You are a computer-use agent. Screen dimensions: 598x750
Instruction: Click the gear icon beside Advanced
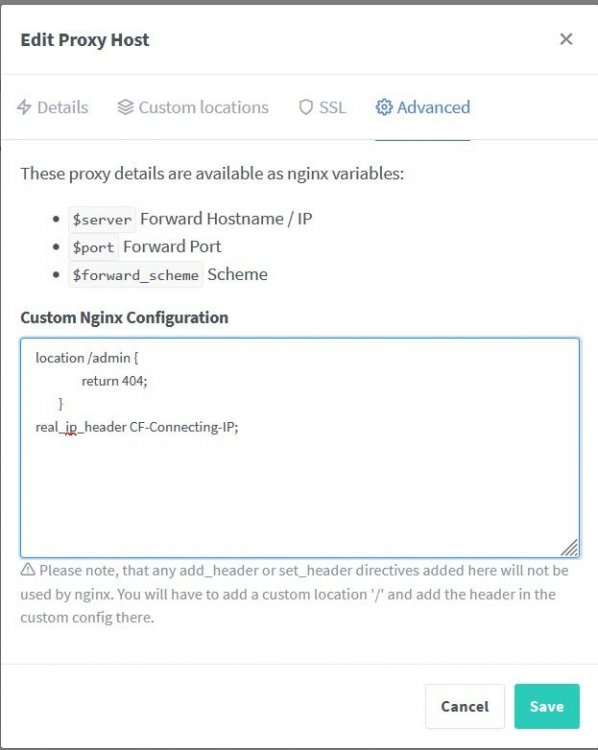click(x=384, y=107)
